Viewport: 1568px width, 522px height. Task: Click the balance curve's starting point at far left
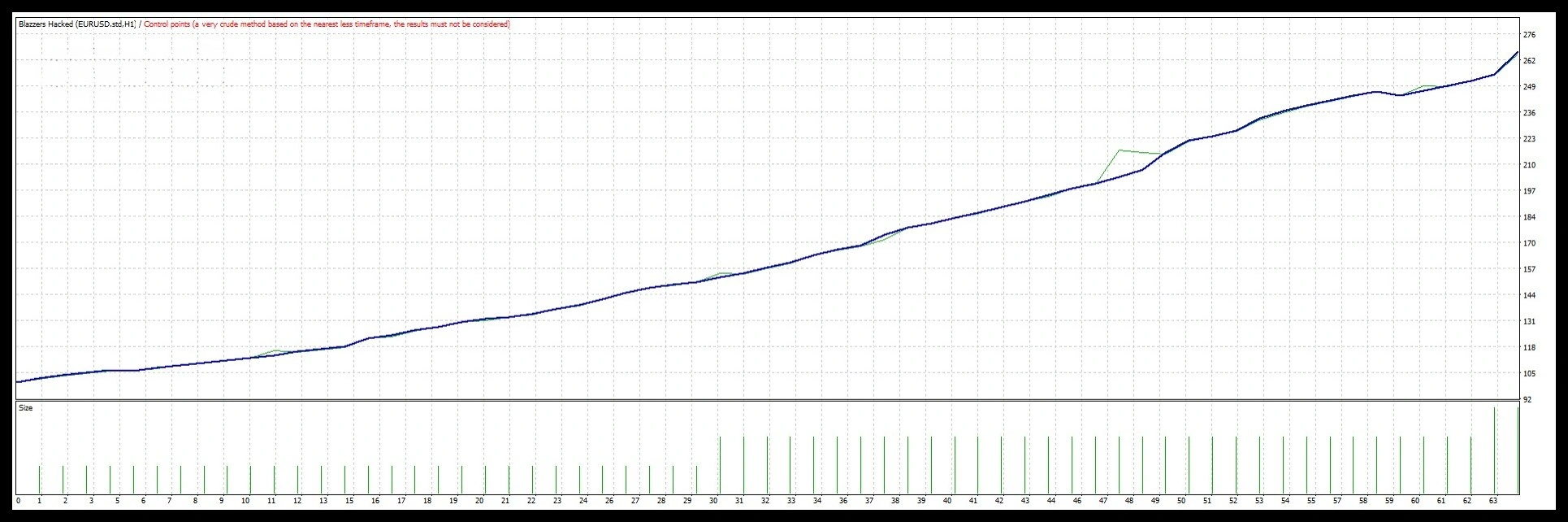(17, 381)
